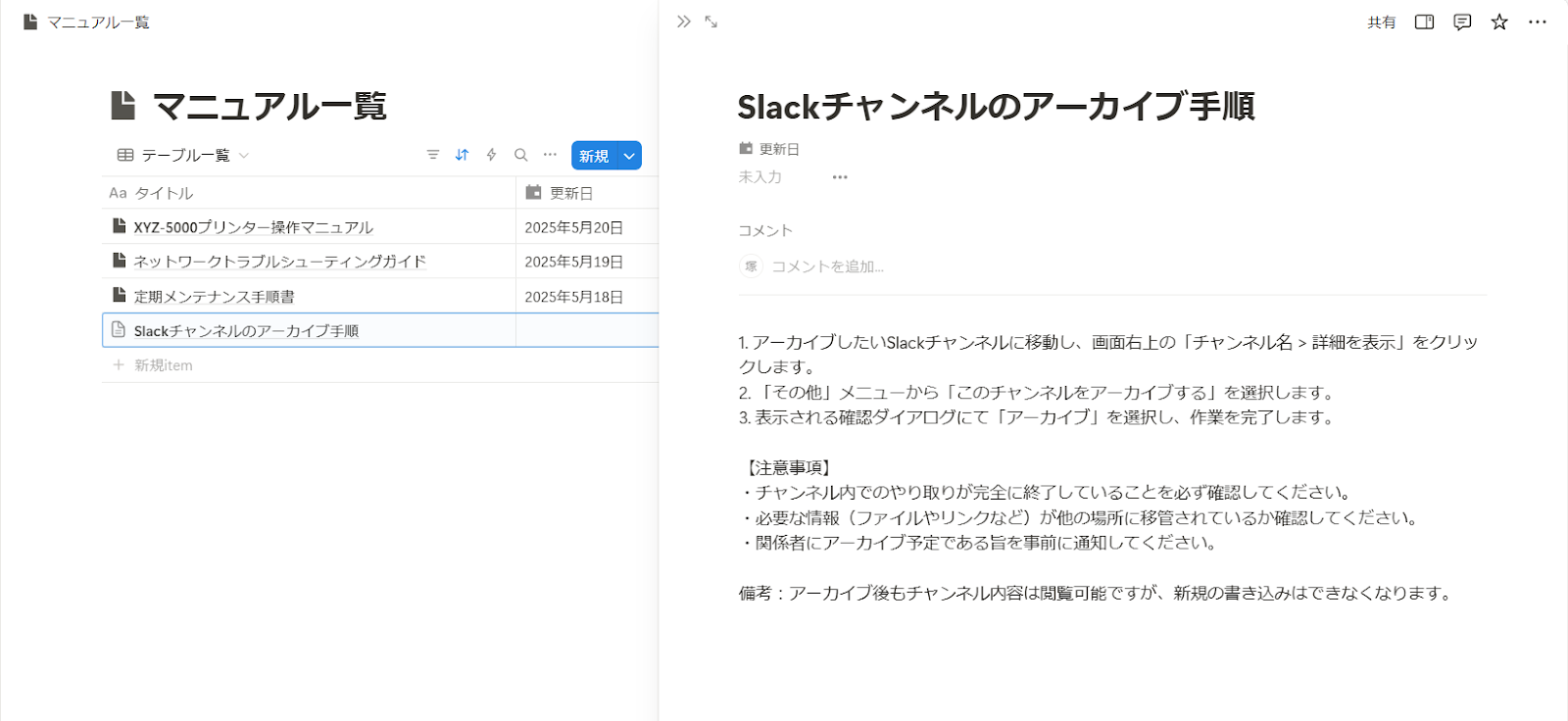
Task: Click the 2025年5月18日 date cell
Action: point(587,296)
